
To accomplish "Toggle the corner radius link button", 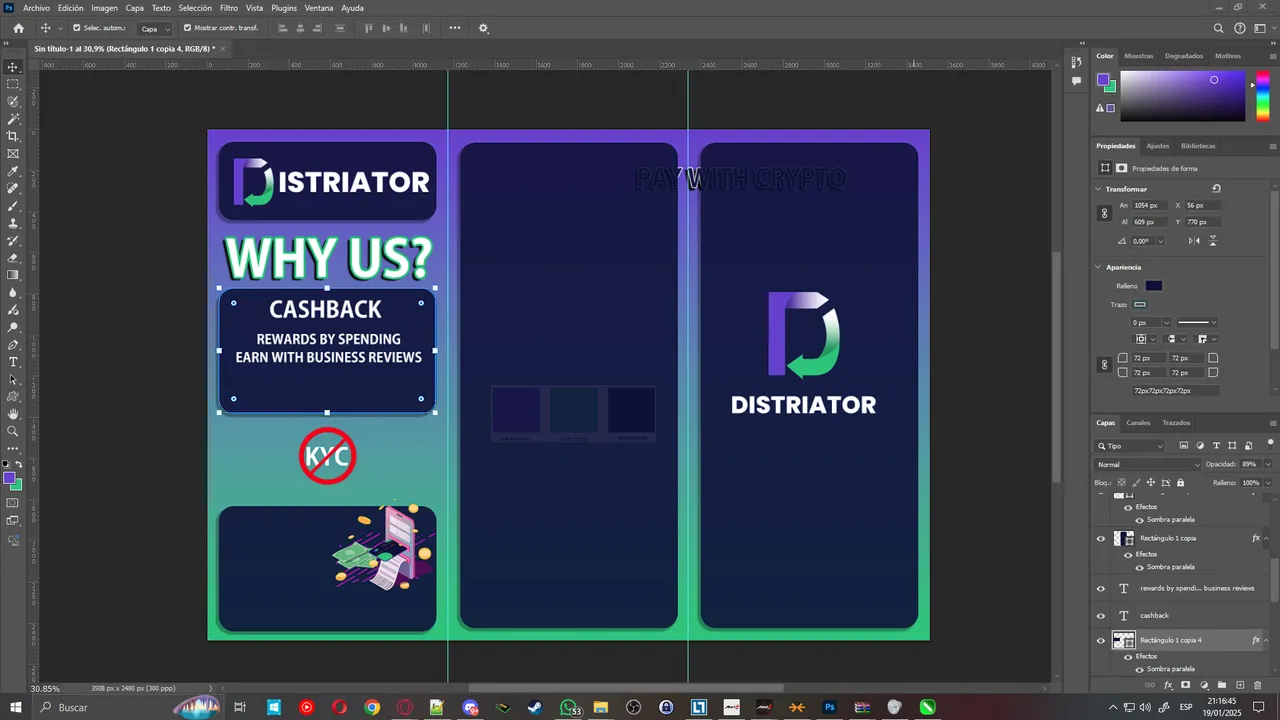I will pos(1104,365).
